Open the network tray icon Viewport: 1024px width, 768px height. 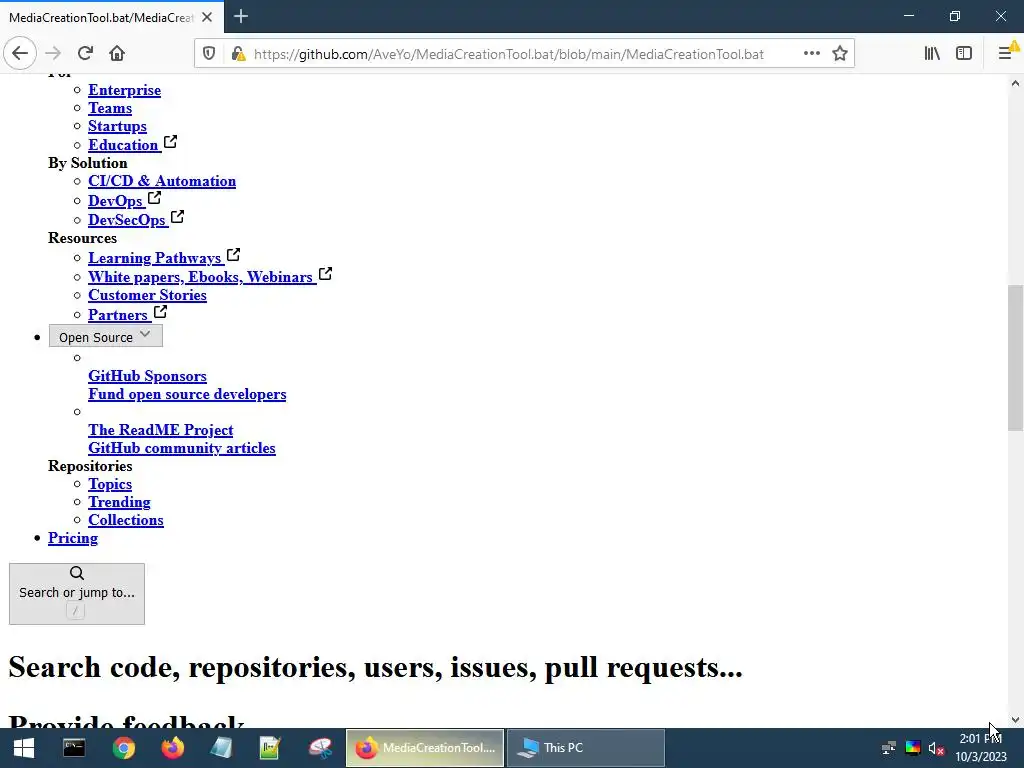click(x=889, y=748)
